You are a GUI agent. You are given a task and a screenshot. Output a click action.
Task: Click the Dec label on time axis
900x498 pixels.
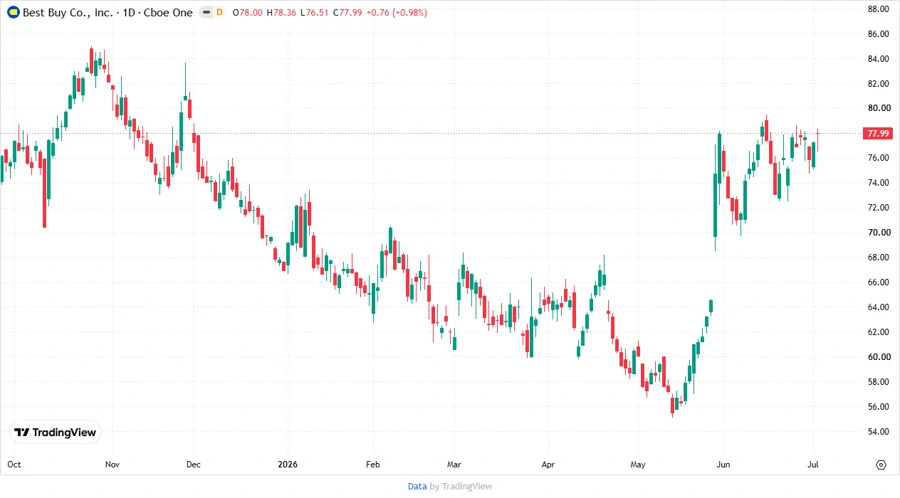tap(193, 464)
